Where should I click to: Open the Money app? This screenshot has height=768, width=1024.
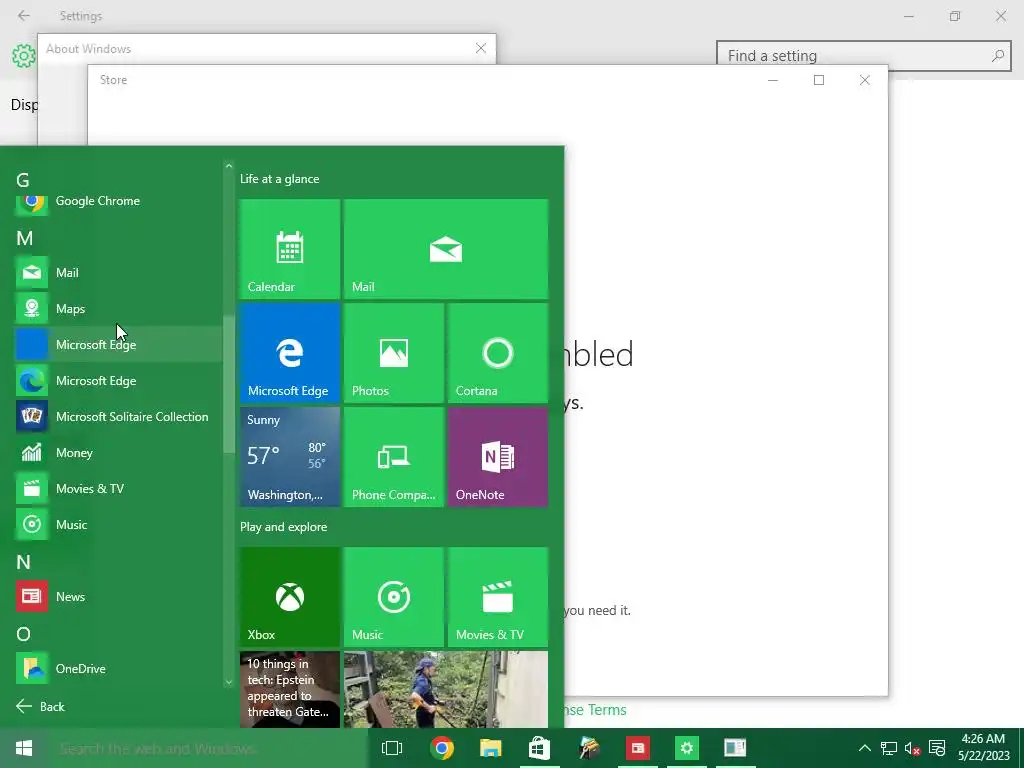coord(118,453)
